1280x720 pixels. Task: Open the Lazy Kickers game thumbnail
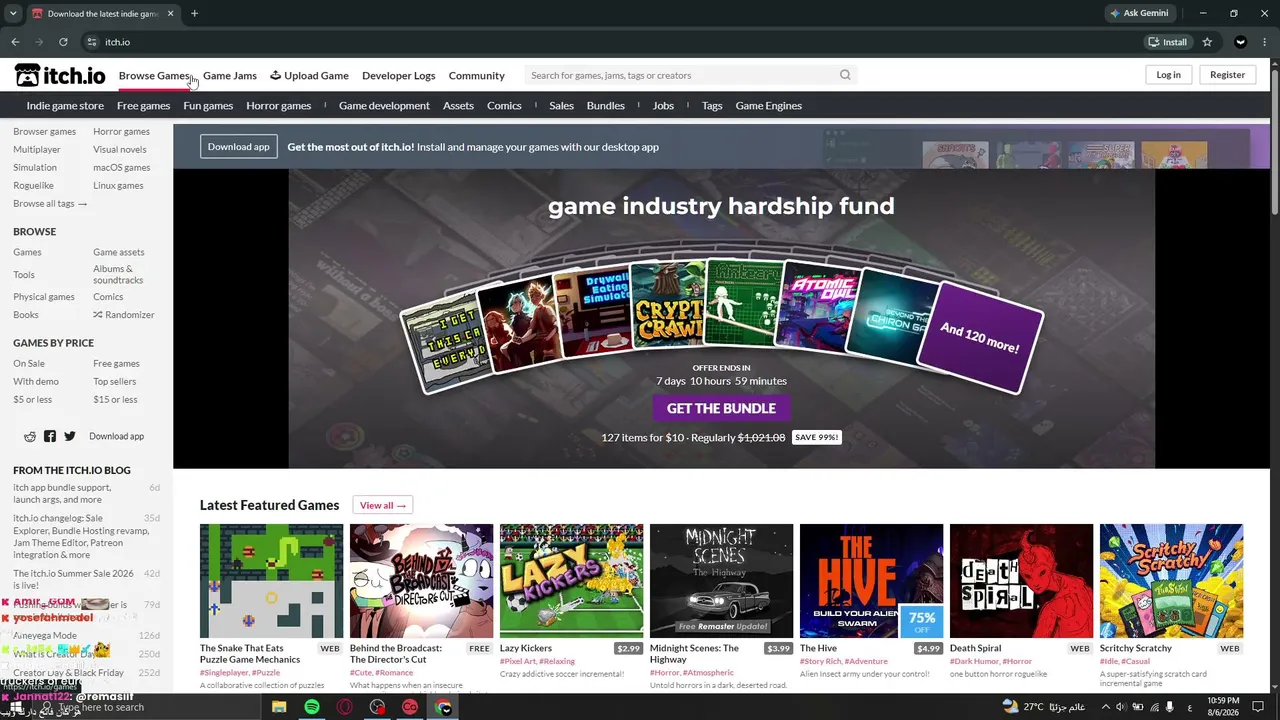click(x=571, y=581)
